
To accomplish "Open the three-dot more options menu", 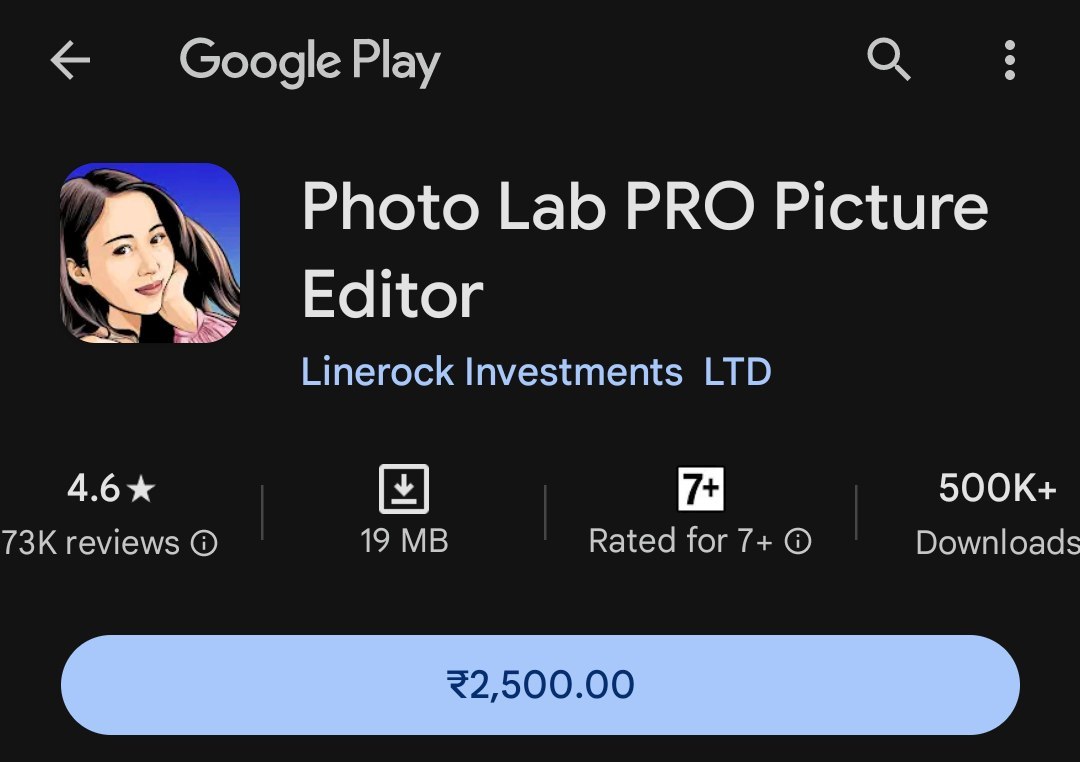I will pos(1009,62).
